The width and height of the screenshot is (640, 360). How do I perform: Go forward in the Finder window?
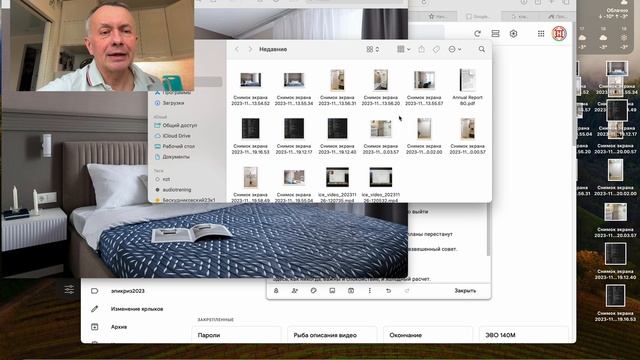click(x=250, y=49)
